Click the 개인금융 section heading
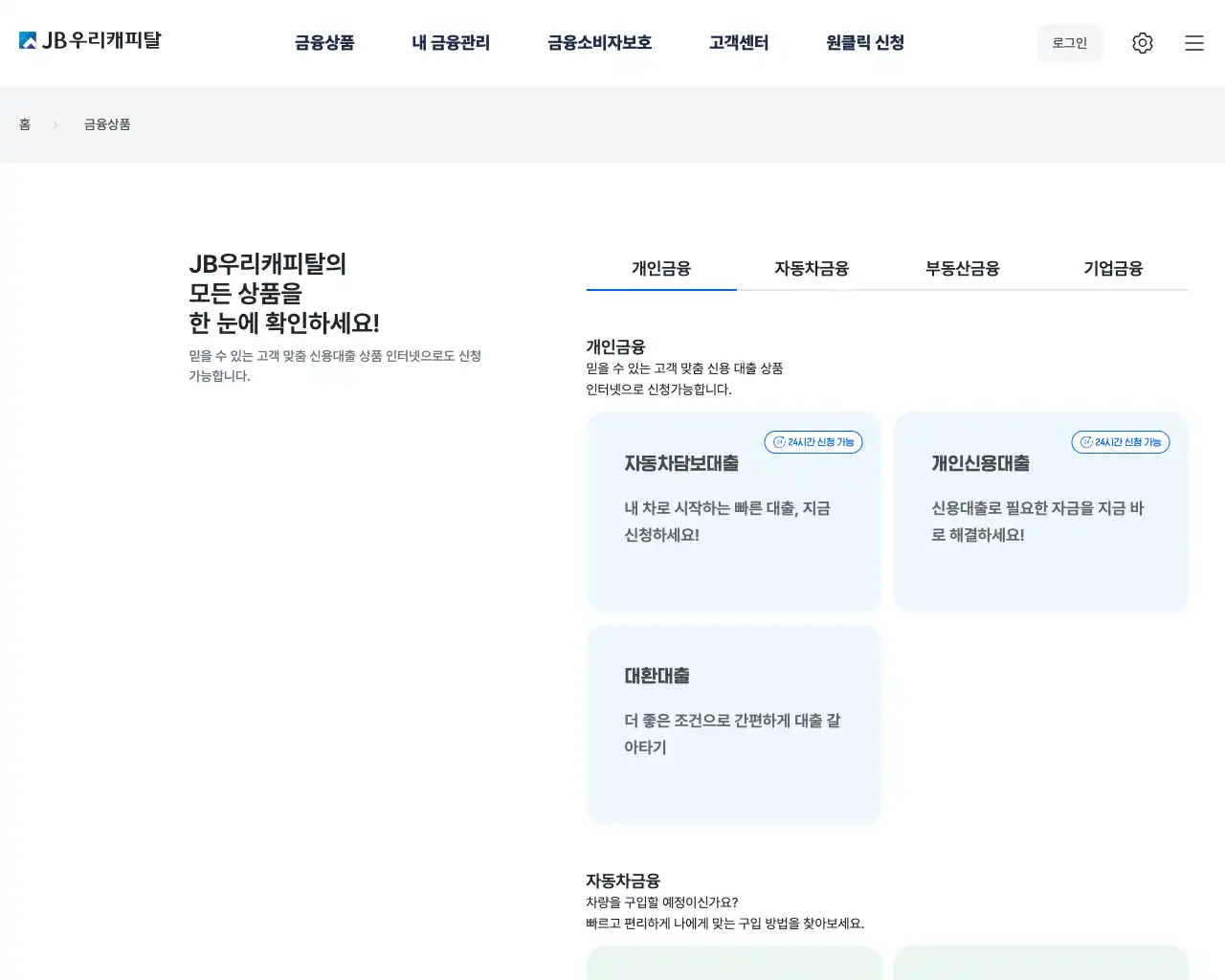 coord(615,346)
